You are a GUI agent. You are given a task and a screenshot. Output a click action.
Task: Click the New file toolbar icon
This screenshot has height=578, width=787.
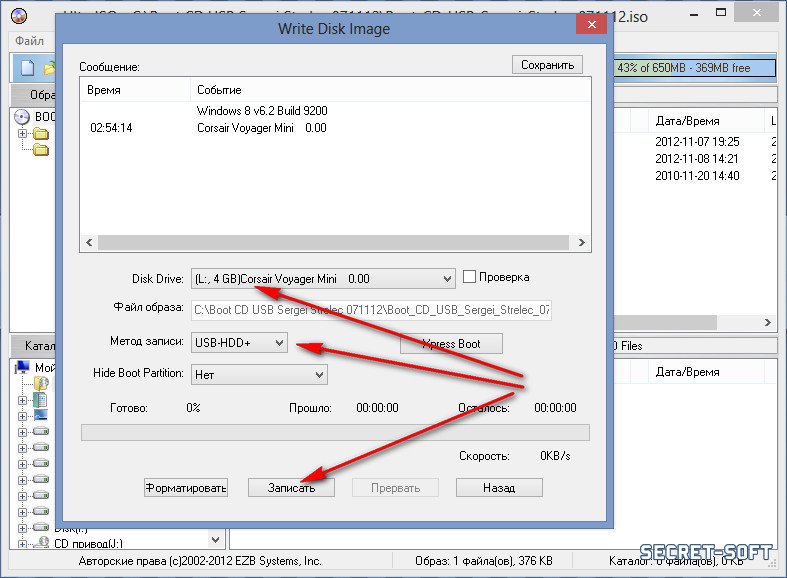tap(27, 68)
